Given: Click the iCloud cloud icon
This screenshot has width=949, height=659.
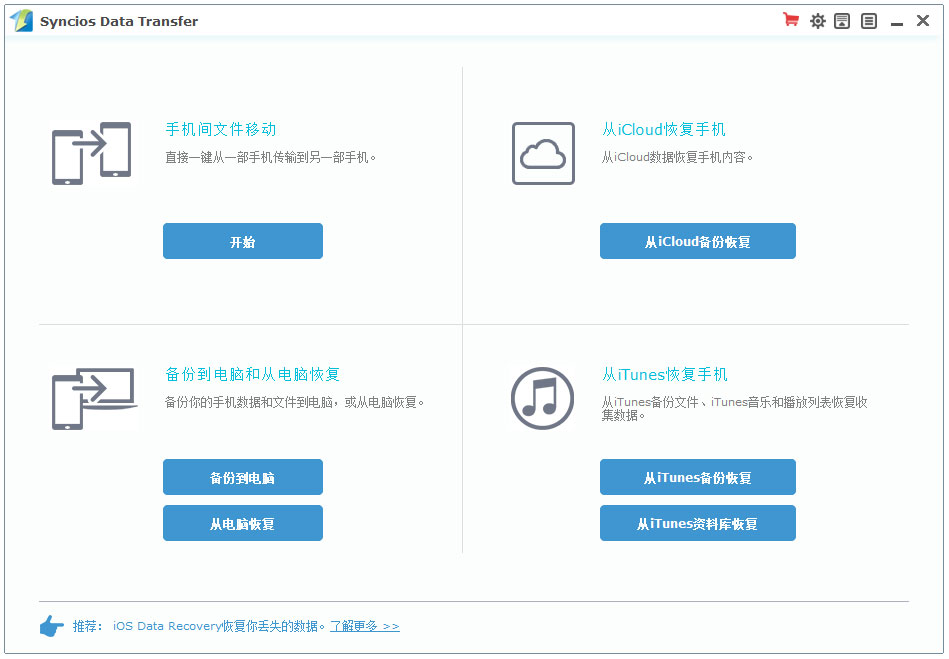Looking at the screenshot, I should [x=543, y=153].
